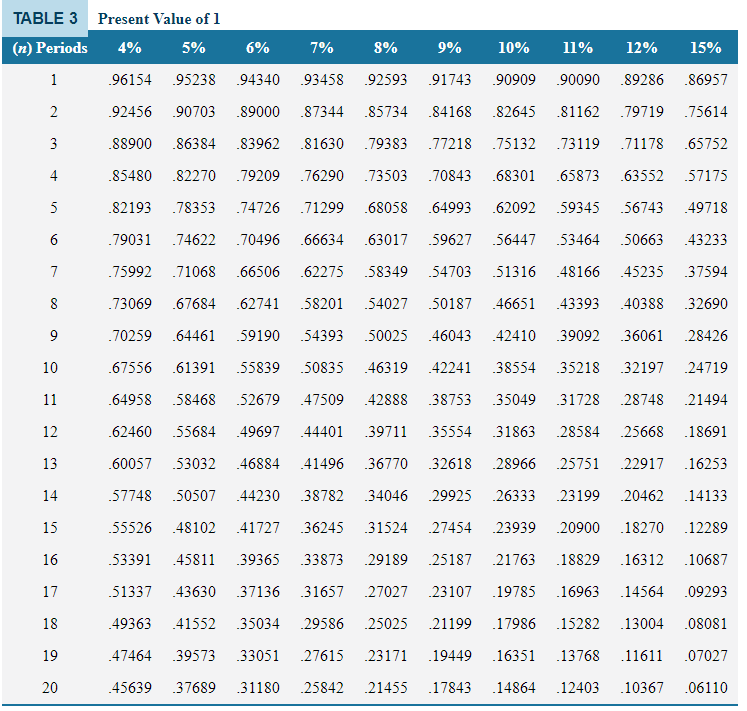Click the cell showing .31524
Image resolution: width=747 pixels, height=711 pixels.
pos(385,528)
